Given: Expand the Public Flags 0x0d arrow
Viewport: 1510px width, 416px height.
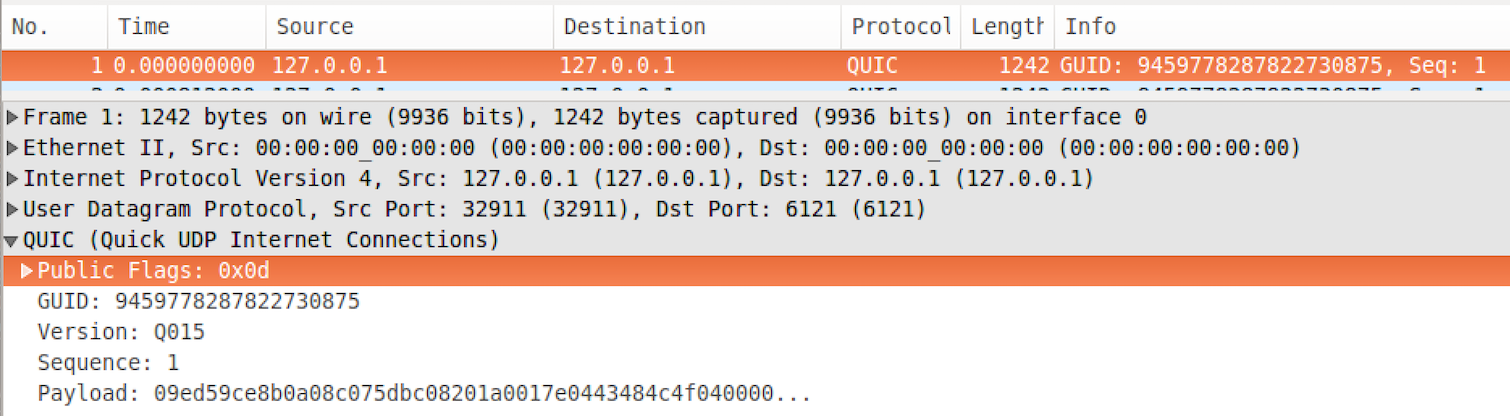Looking at the screenshot, I should pos(27,271).
